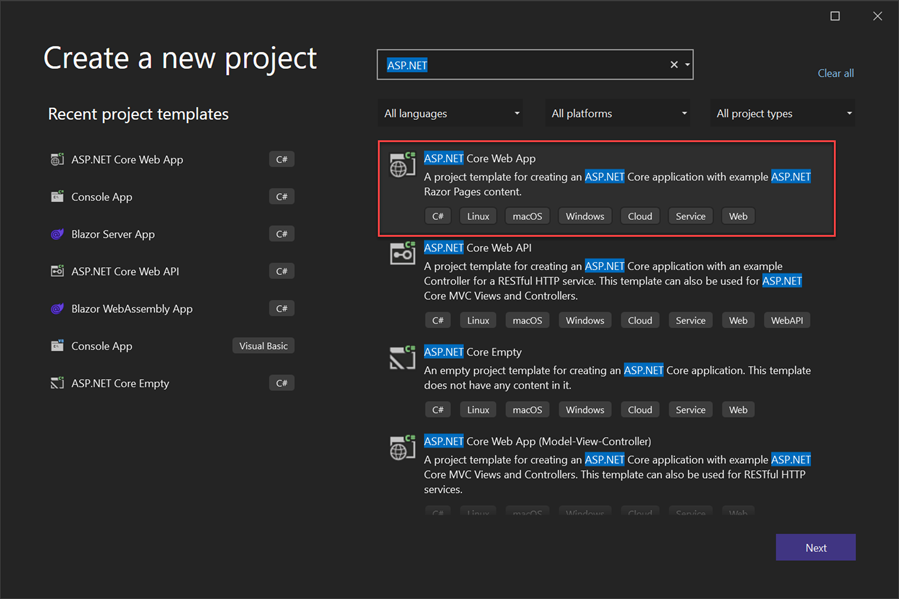Click the C# Console App icon in recent templates
Image resolution: width=900 pixels, height=599 pixels.
point(57,197)
